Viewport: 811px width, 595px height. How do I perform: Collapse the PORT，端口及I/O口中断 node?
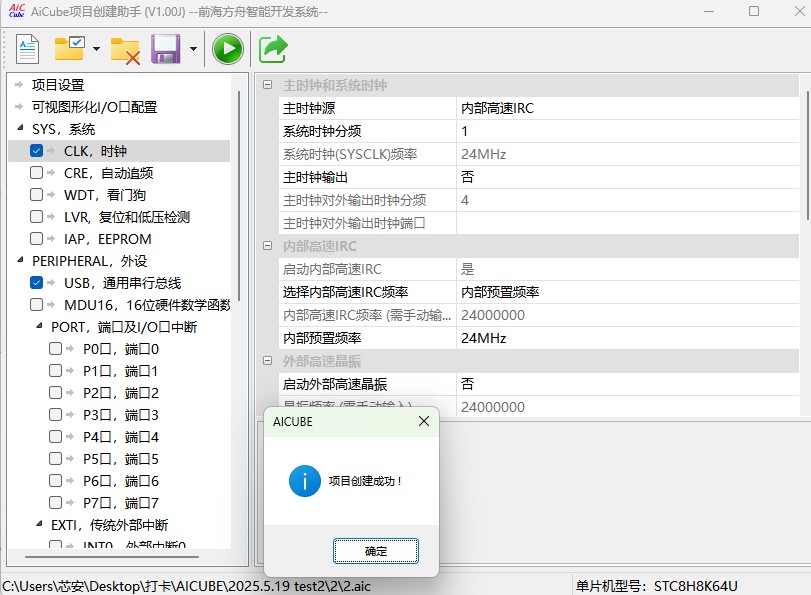pyautogui.click(x=39, y=326)
